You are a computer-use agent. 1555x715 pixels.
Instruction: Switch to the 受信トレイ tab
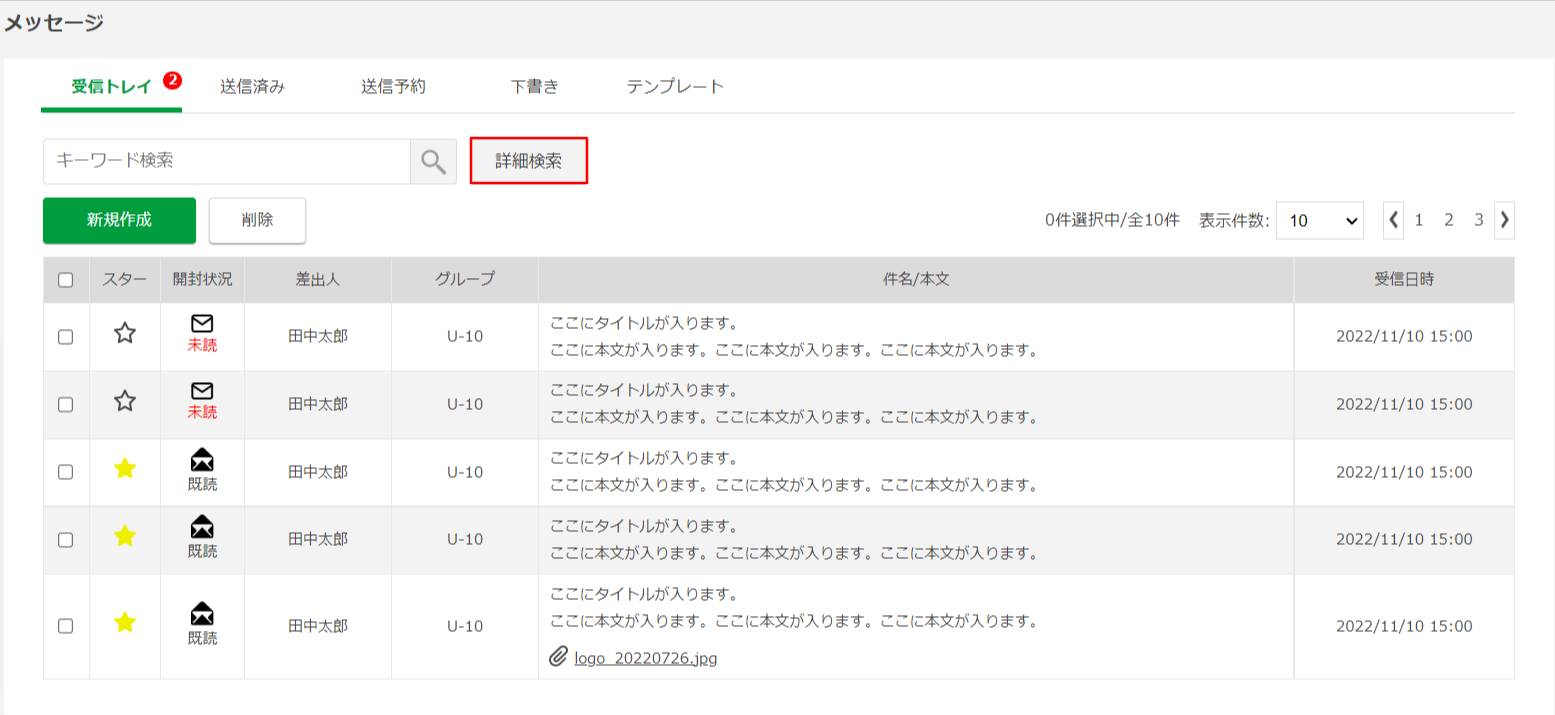[x=111, y=86]
